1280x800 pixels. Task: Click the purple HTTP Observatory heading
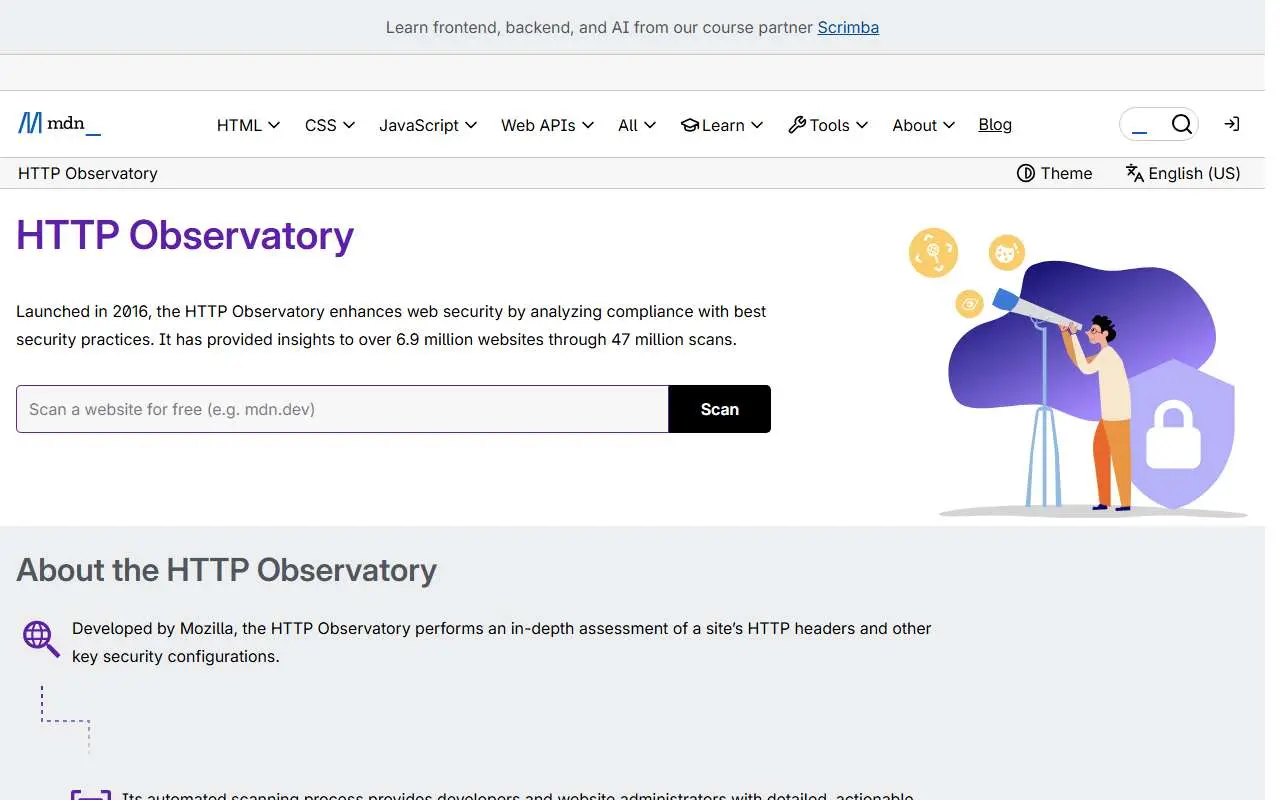point(185,235)
